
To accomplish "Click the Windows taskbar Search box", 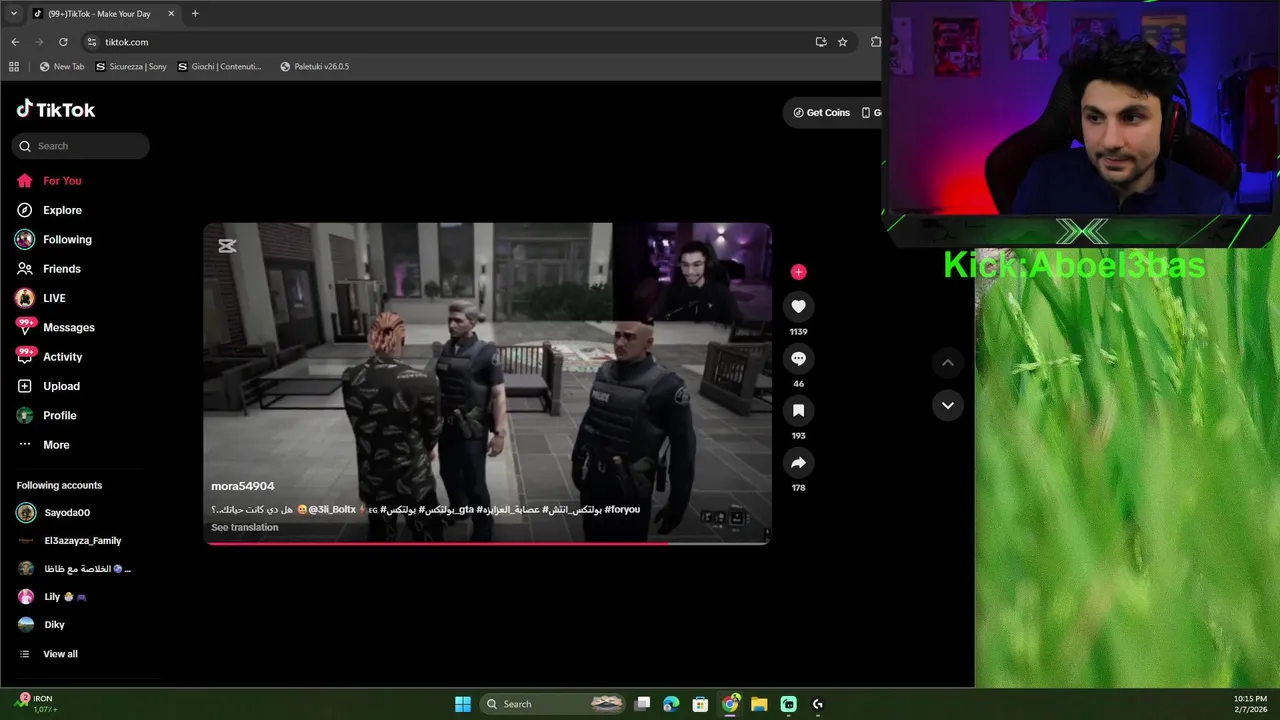I will [x=555, y=704].
